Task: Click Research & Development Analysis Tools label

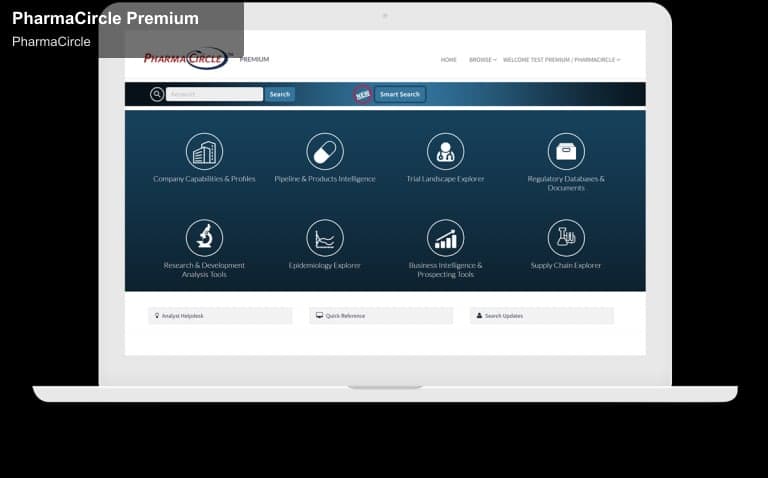Action: 204,270
